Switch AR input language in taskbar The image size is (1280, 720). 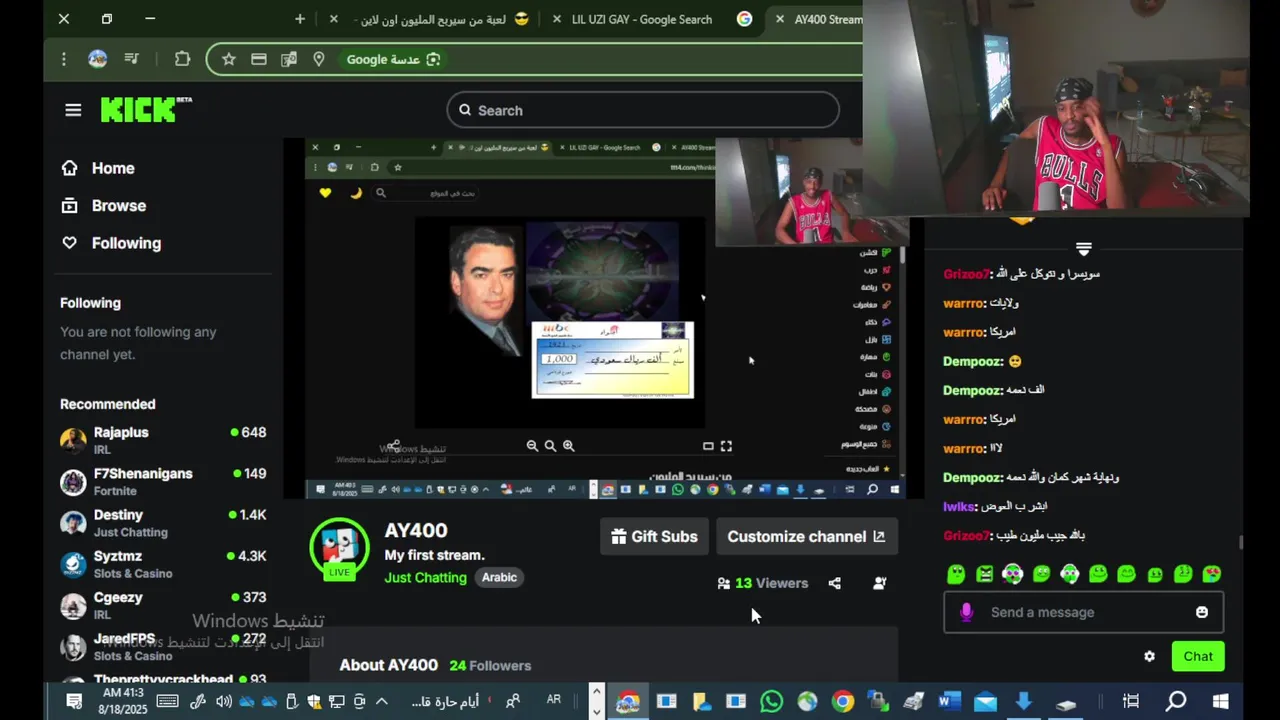click(x=553, y=700)
